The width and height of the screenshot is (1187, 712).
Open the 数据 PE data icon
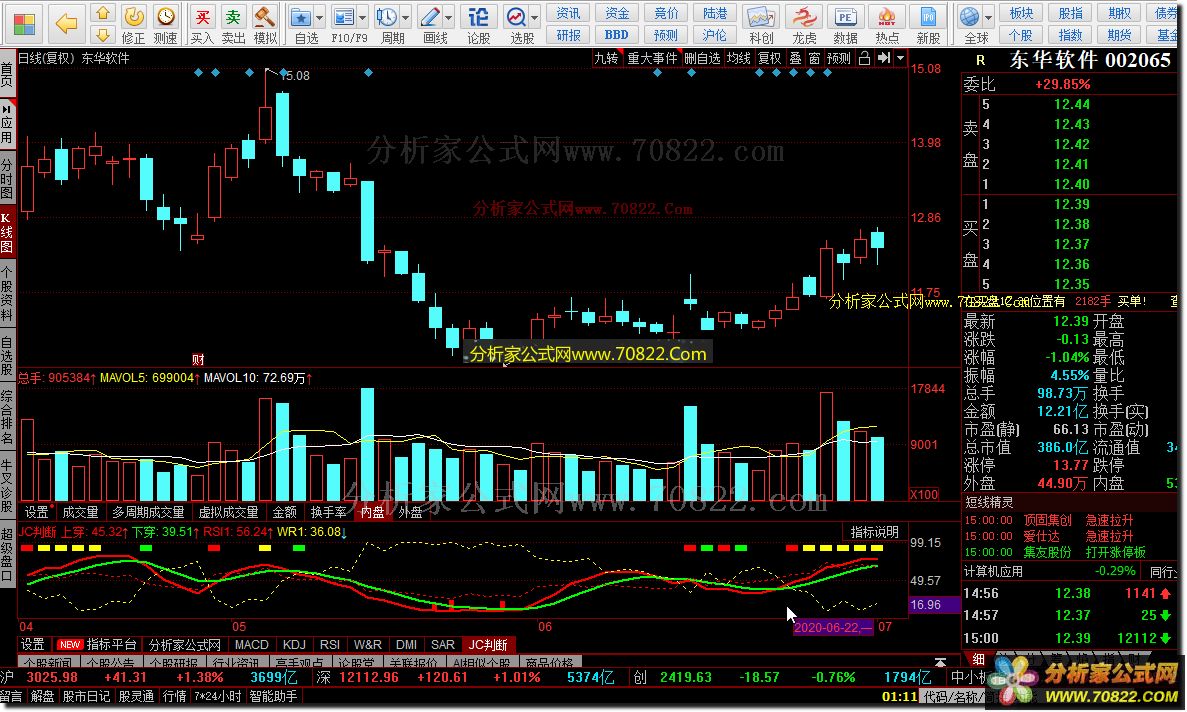click(x=845, y=24)
